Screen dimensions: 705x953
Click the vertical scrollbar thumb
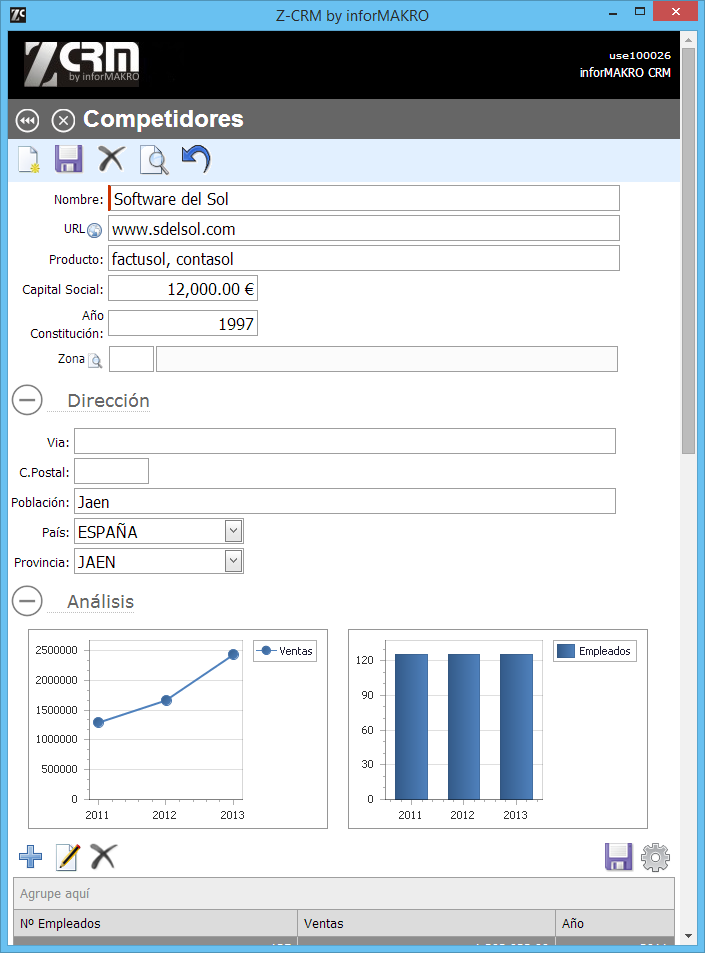[689, 251]
